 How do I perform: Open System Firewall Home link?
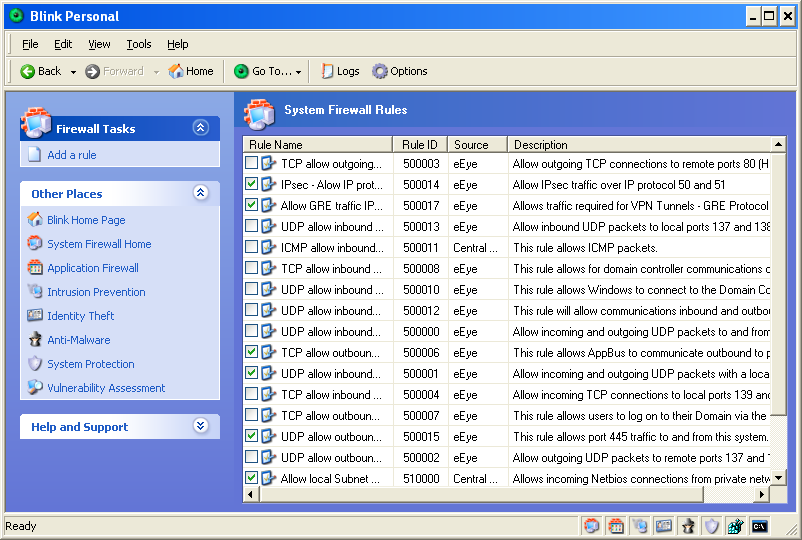pos(99,244)
